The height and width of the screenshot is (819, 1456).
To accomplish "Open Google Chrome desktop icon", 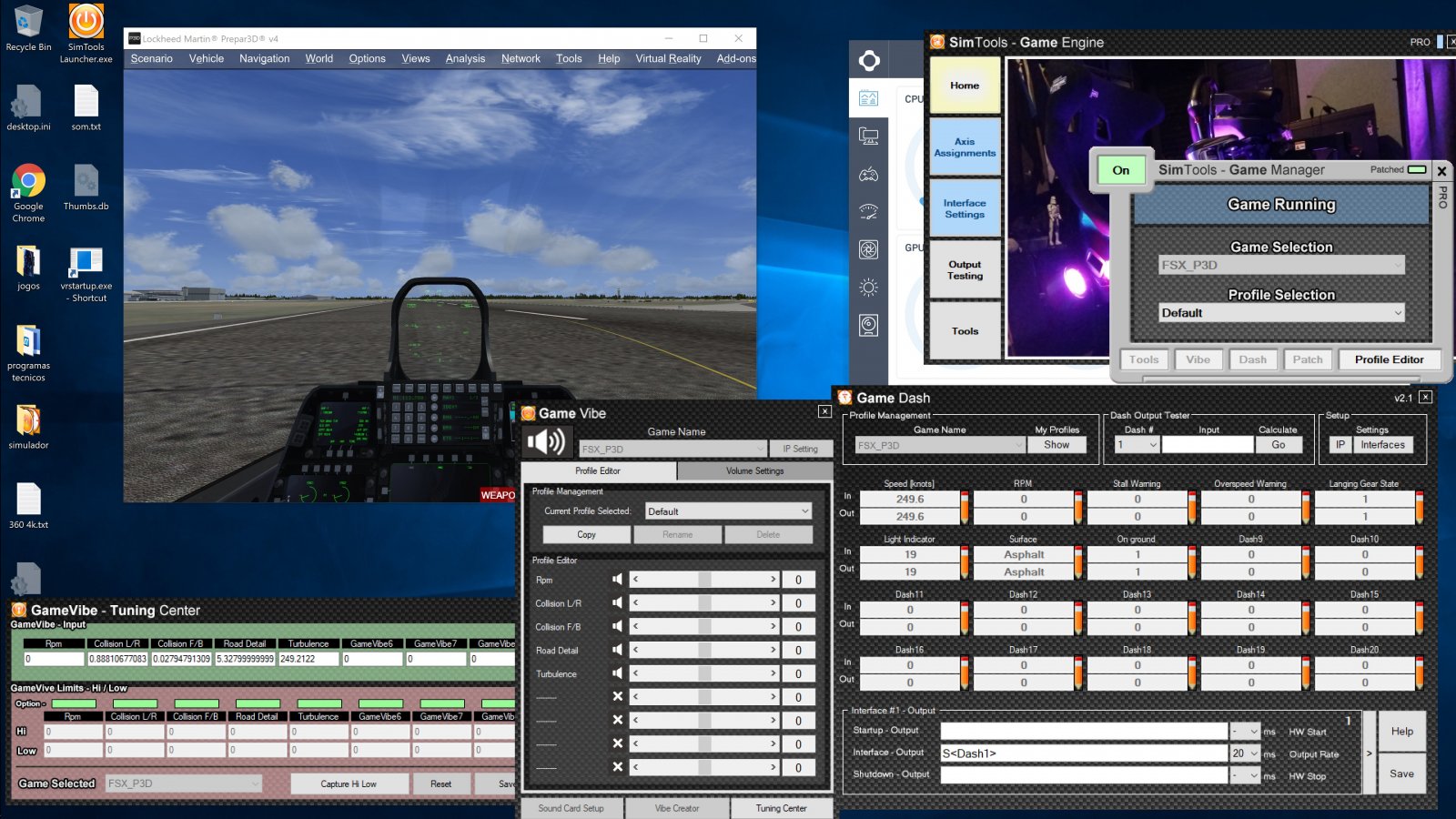I will pos(28,193).
